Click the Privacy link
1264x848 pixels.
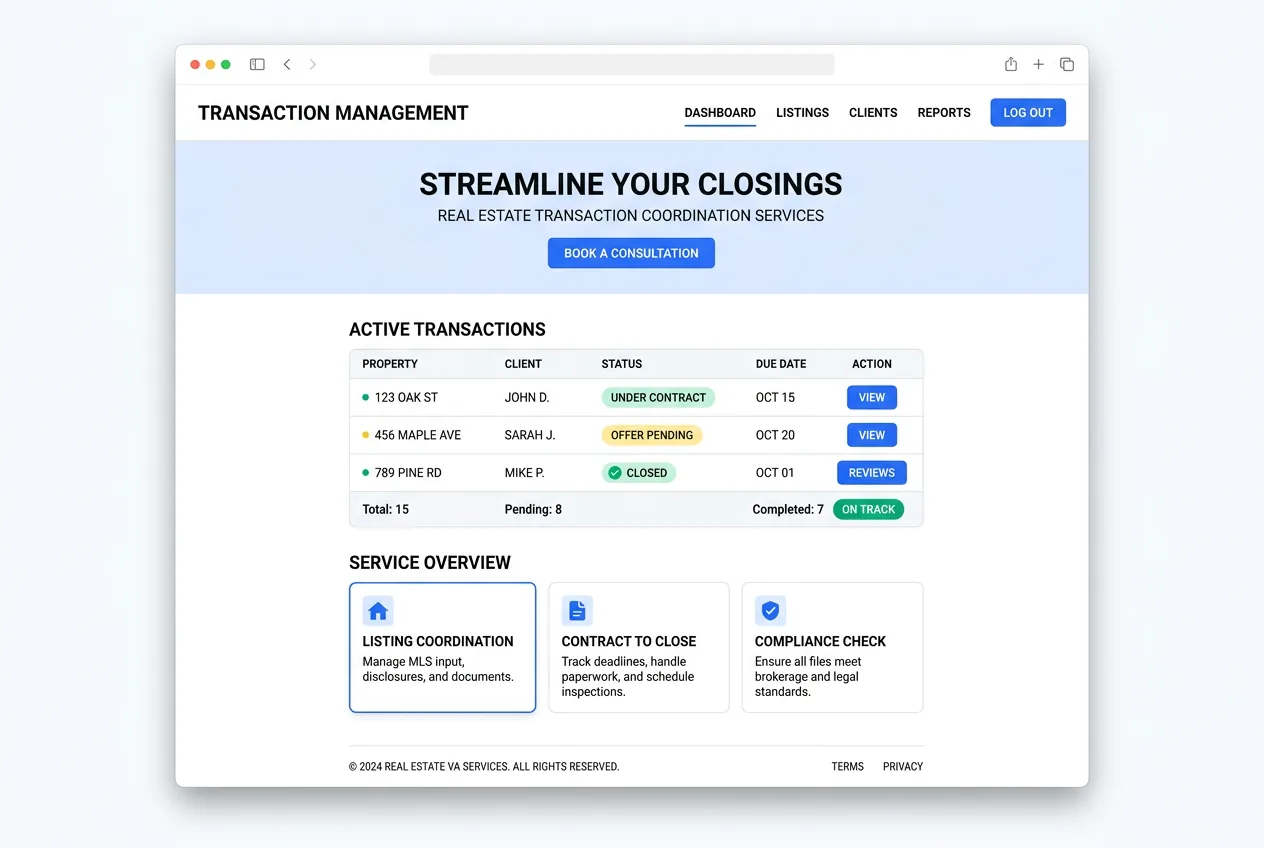click(x=902, y=766)
